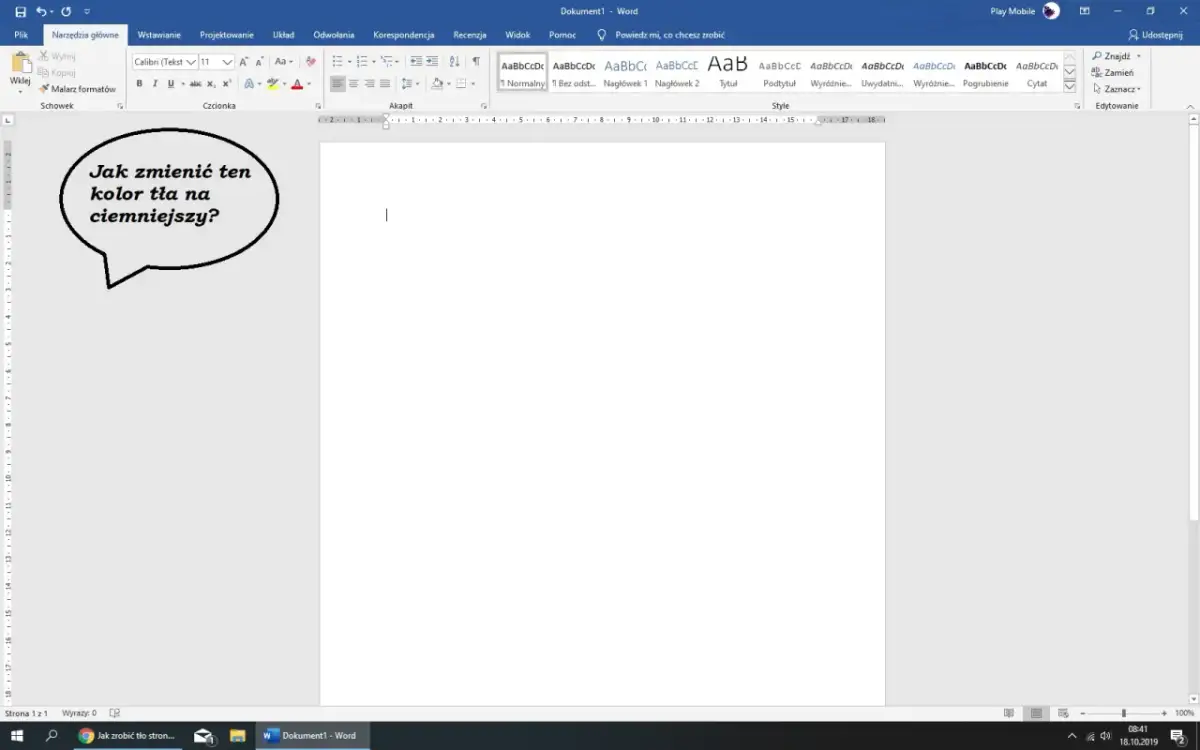Expand the Style gallery with the More arrow
Screen dimensions: 1200x750
1070,84
